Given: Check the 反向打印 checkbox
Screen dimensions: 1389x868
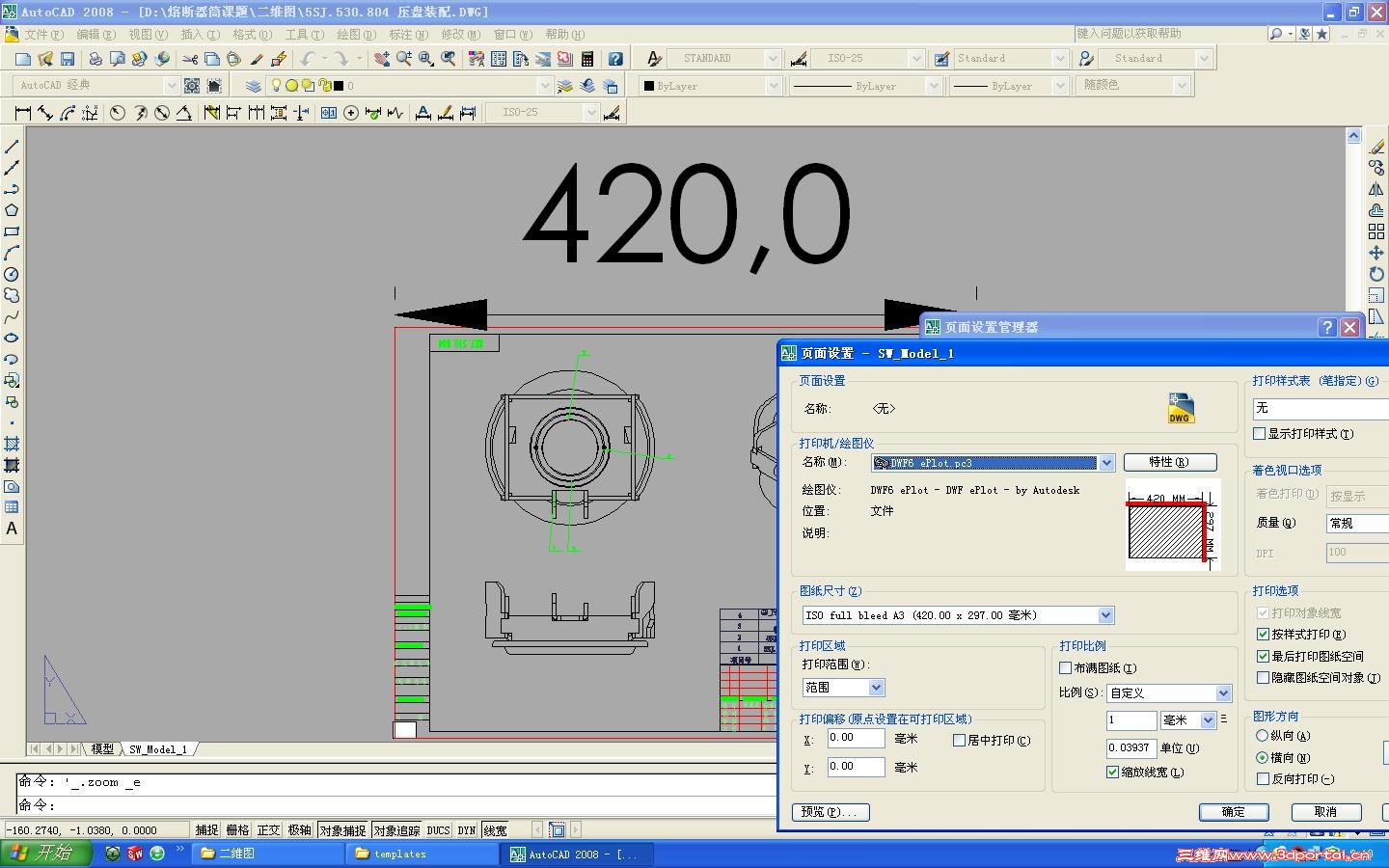Looking at the screenshot, I should pyautogui.click(x=1263, y=779).
